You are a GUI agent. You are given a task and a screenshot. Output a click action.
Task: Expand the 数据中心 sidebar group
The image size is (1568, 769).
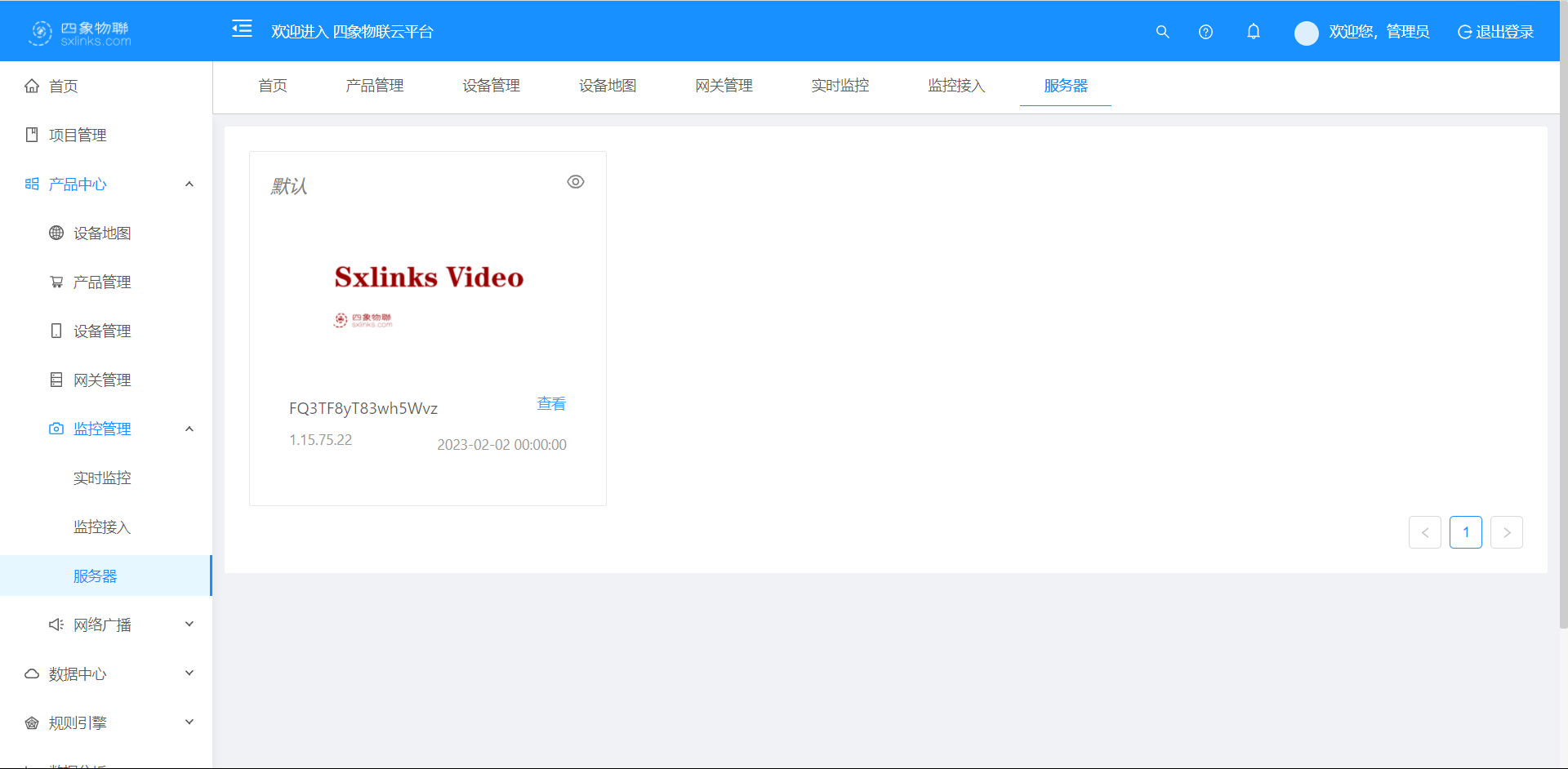189,673
